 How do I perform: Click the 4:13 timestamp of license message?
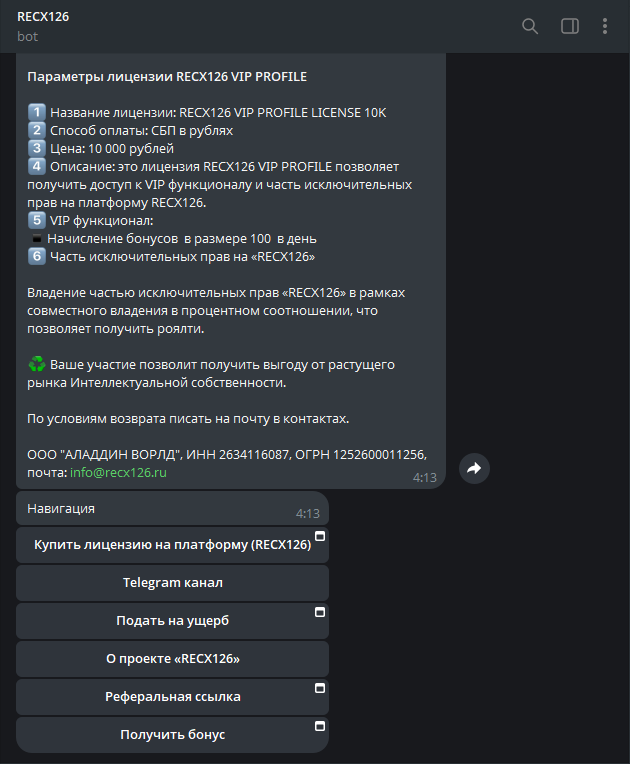click(x=425, y=478)
